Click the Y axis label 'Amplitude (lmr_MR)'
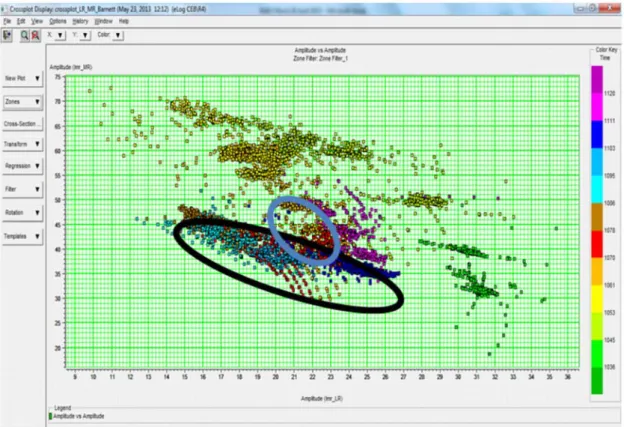The image size is (624, 427). 71,67
